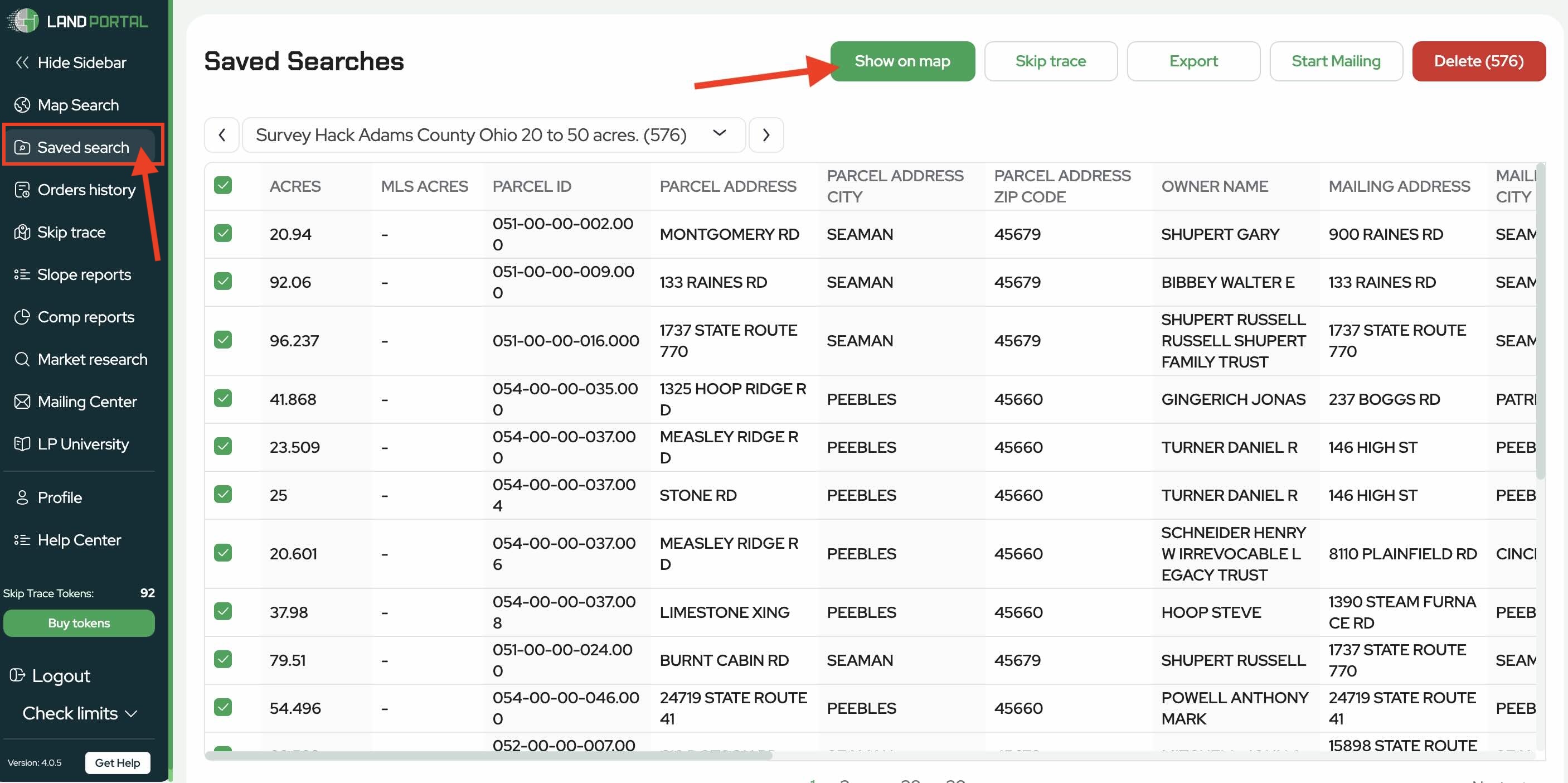The image size is (1568, 783).
Task: Uncheck the GINGERICH JONAS parcel row checkbox
Action: coord(223,398)
